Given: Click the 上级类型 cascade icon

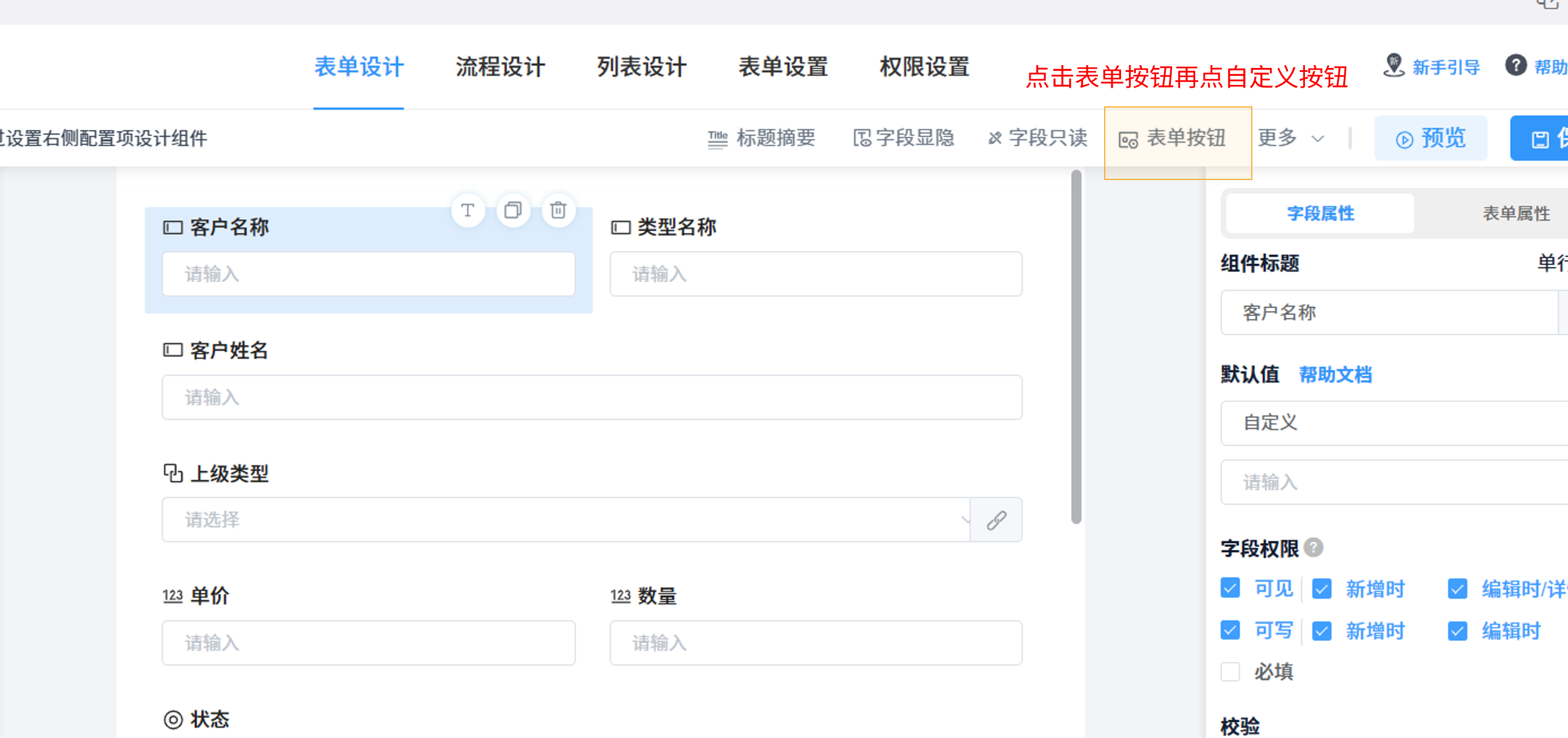Looking at the screenshot, I should tap(173, 473).
